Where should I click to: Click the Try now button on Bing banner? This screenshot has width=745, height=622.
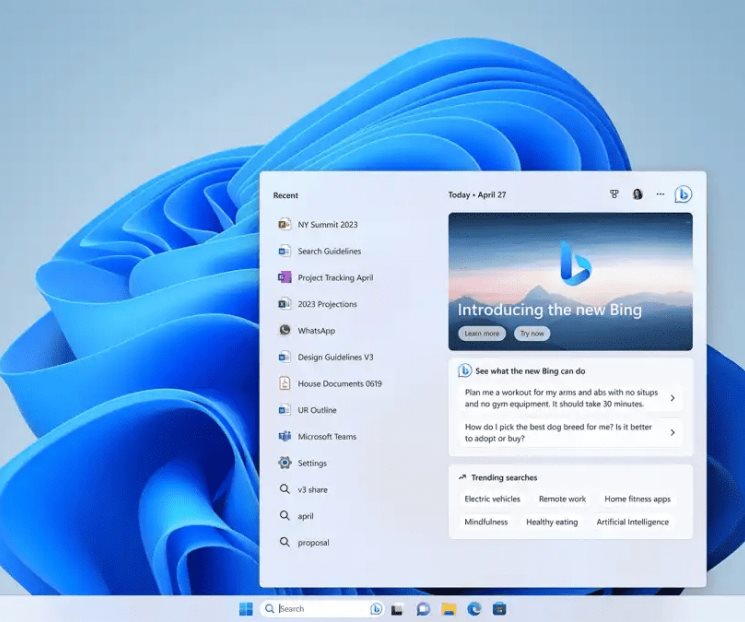tap(532, 333)
